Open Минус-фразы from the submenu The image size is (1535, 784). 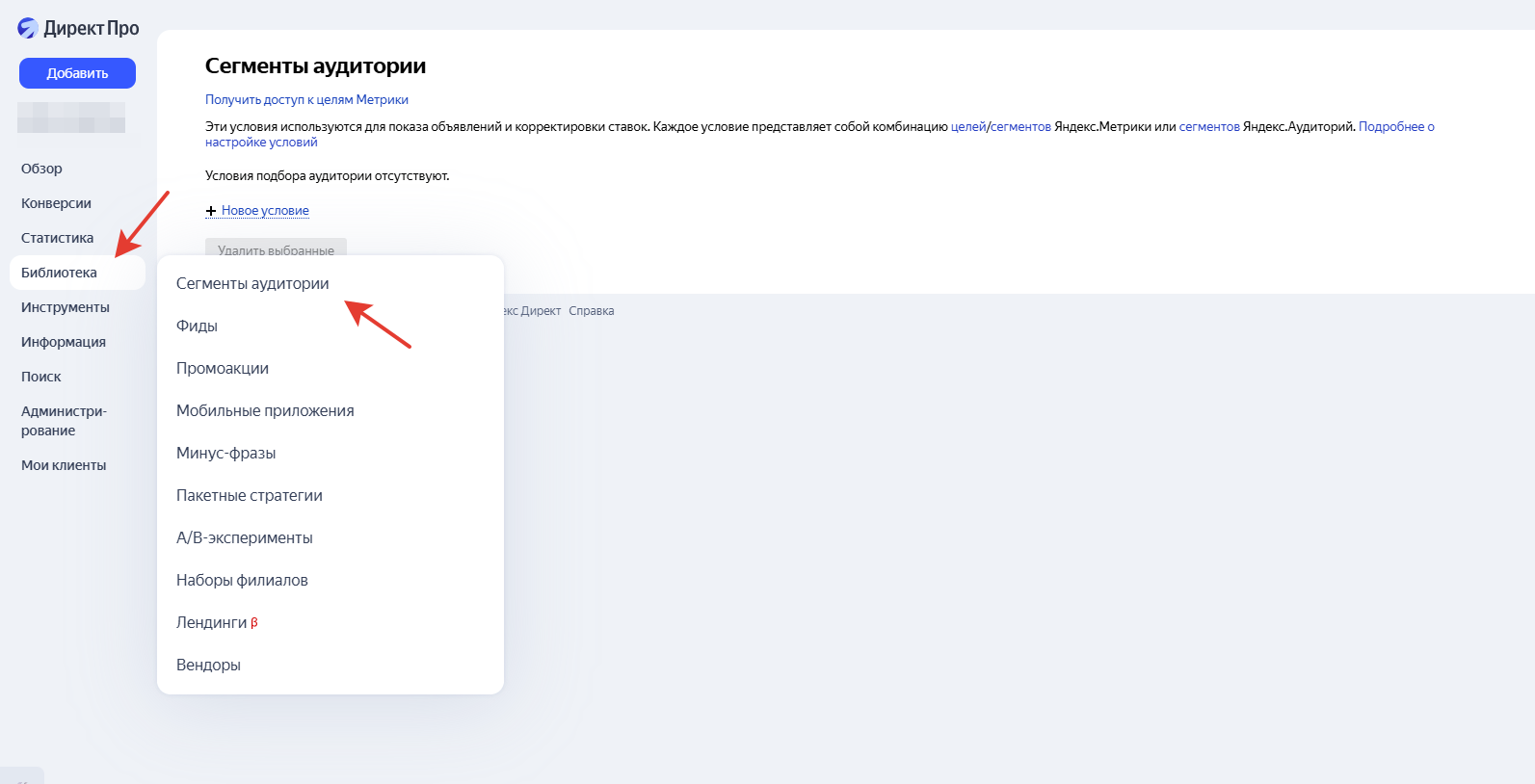click(x=225, y=453)
